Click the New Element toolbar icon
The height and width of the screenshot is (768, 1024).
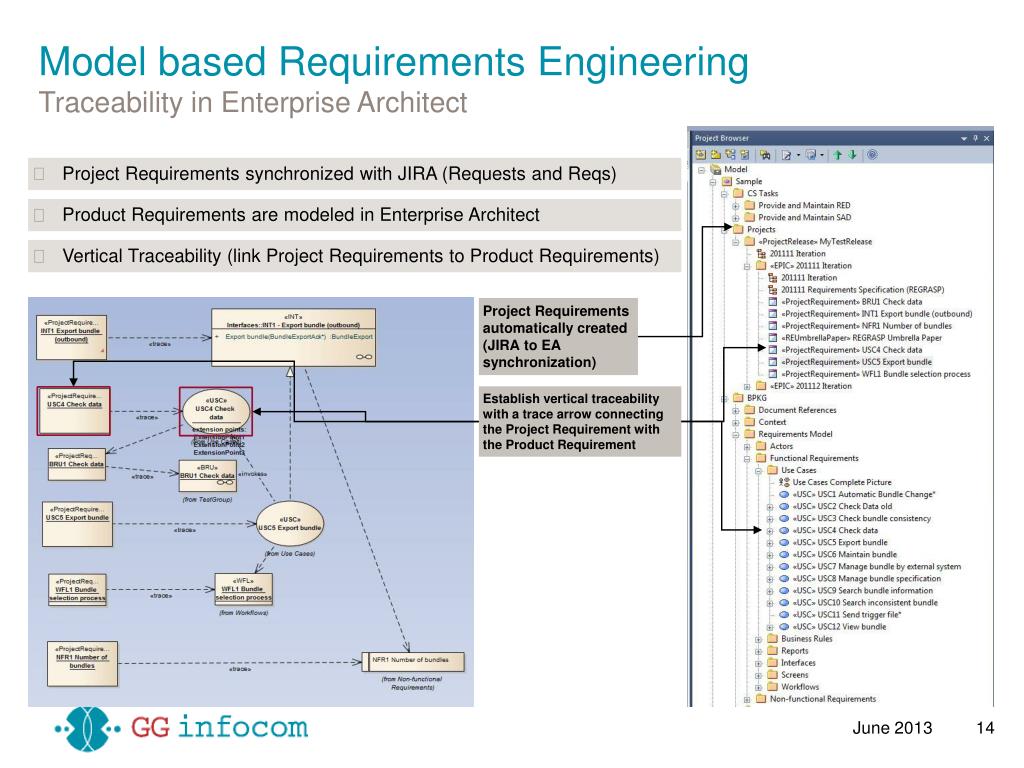point(744,155)
